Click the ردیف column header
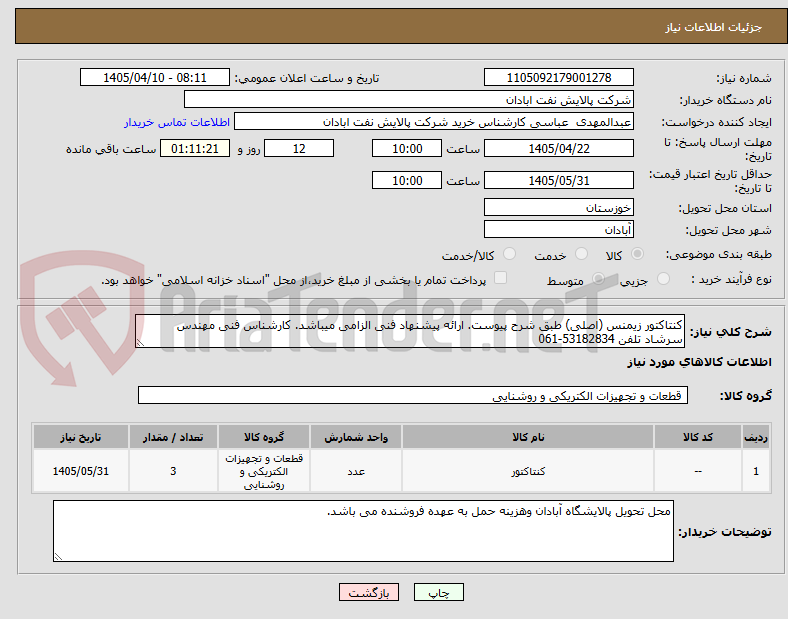This screenshot has height=619, width=788. pos(756,437)
